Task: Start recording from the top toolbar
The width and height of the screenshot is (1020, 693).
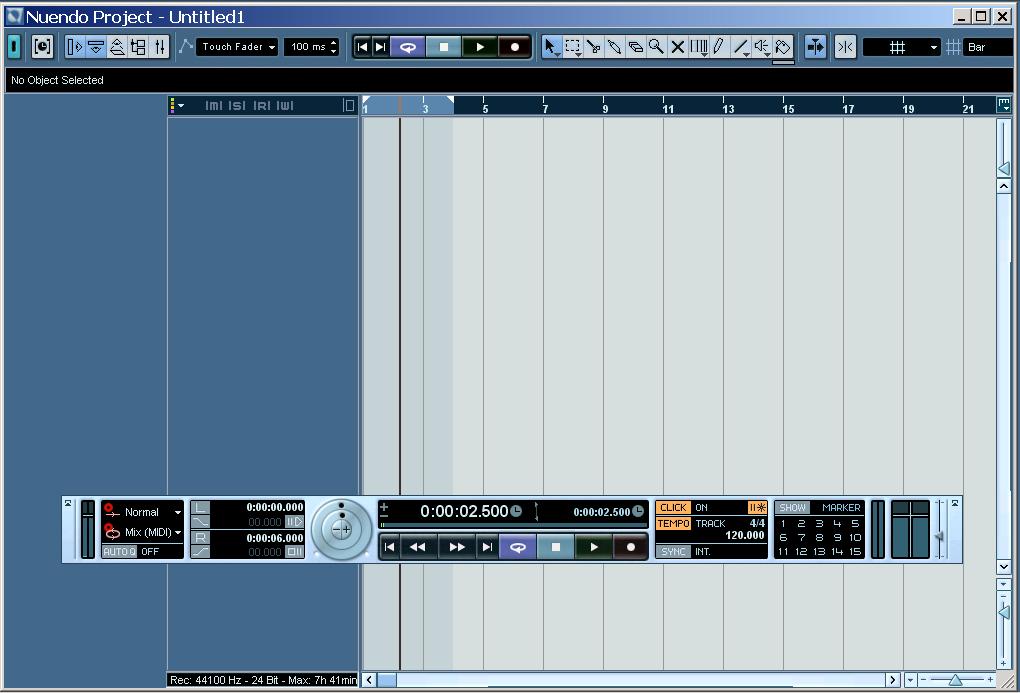Action: [515, 47]
